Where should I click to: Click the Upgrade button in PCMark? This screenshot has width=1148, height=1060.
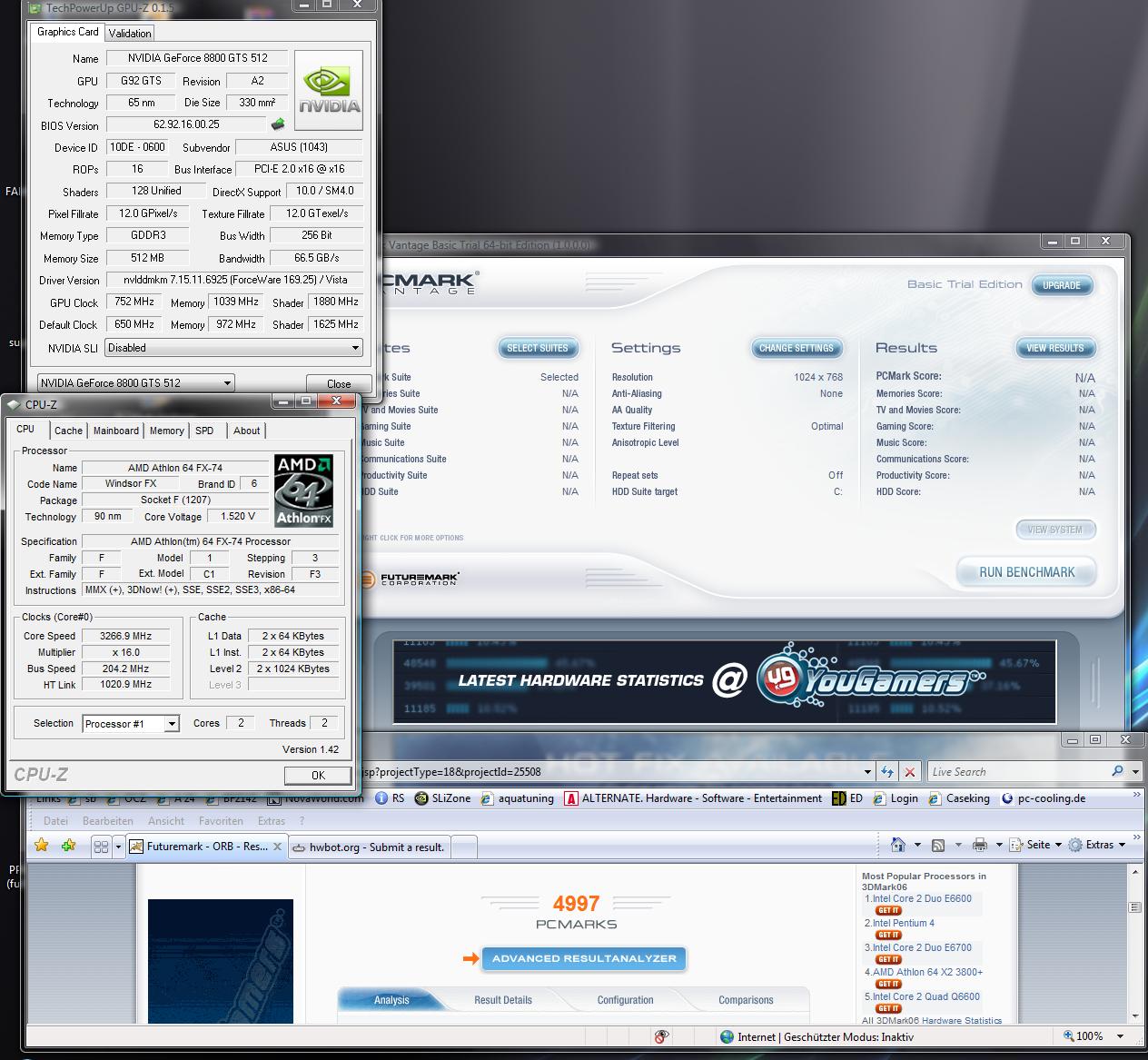(1062, 285)
